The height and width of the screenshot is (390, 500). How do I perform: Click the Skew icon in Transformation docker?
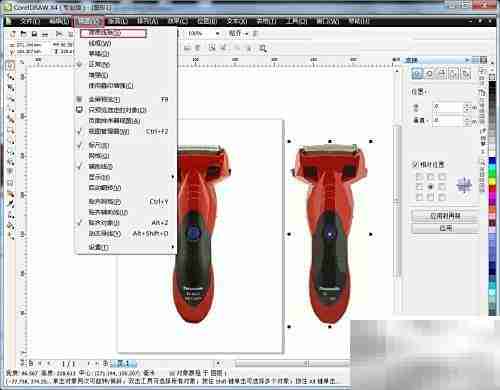(467, 73)
